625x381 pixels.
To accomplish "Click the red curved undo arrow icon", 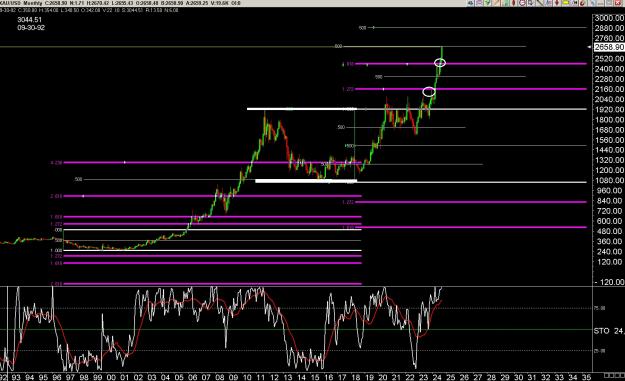I will pyautogui.click(x=582, y=3).
